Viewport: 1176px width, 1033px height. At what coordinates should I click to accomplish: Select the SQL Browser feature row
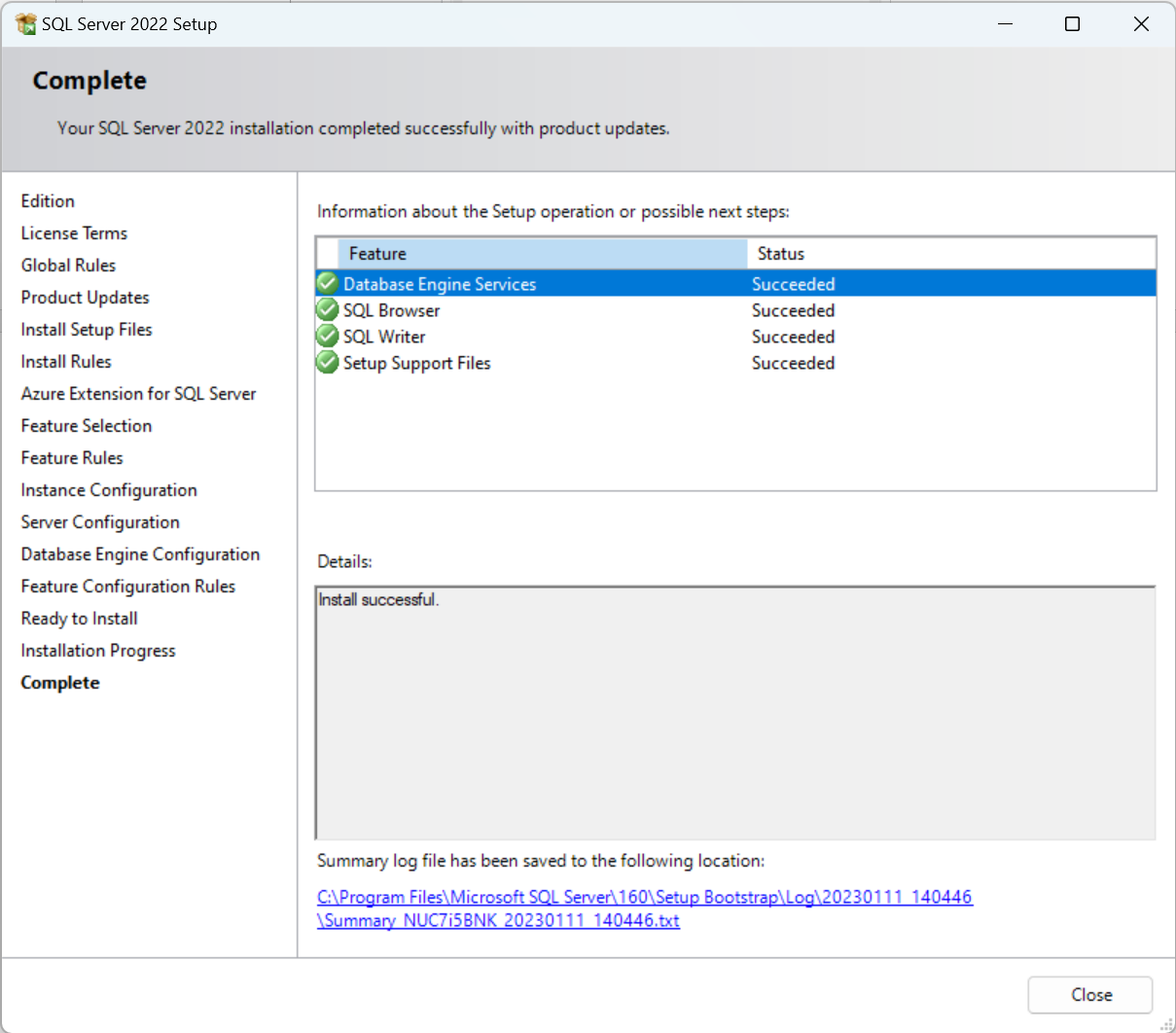[736, 310]
